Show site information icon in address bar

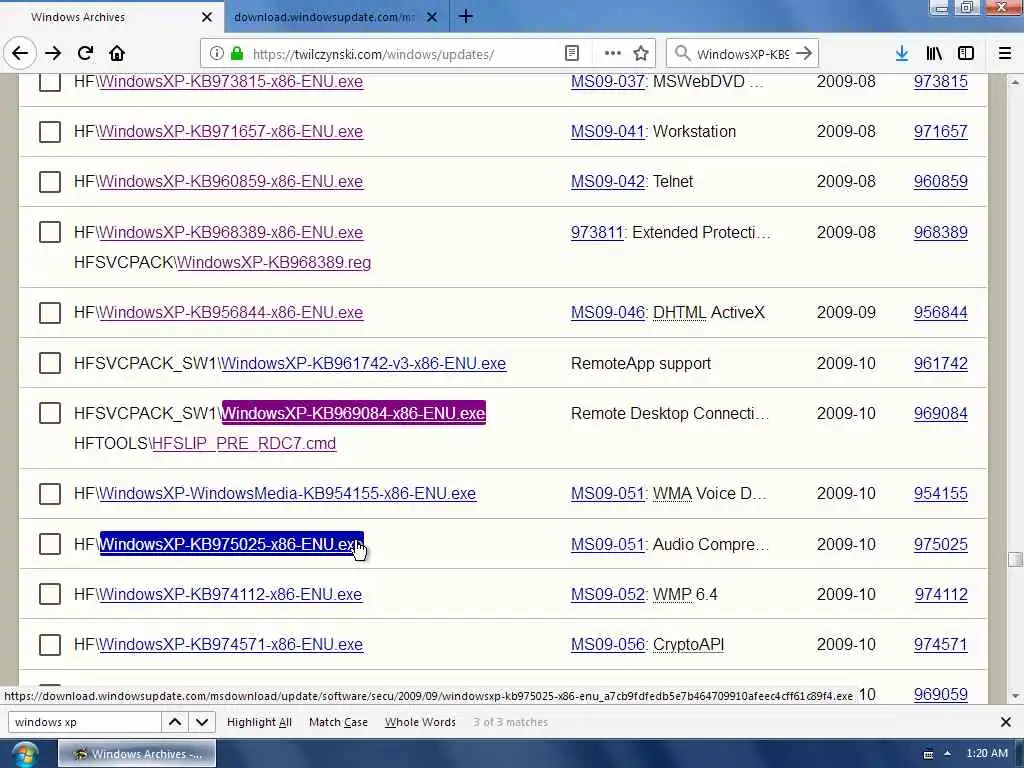pyautogui.click(x=216, y=54)
